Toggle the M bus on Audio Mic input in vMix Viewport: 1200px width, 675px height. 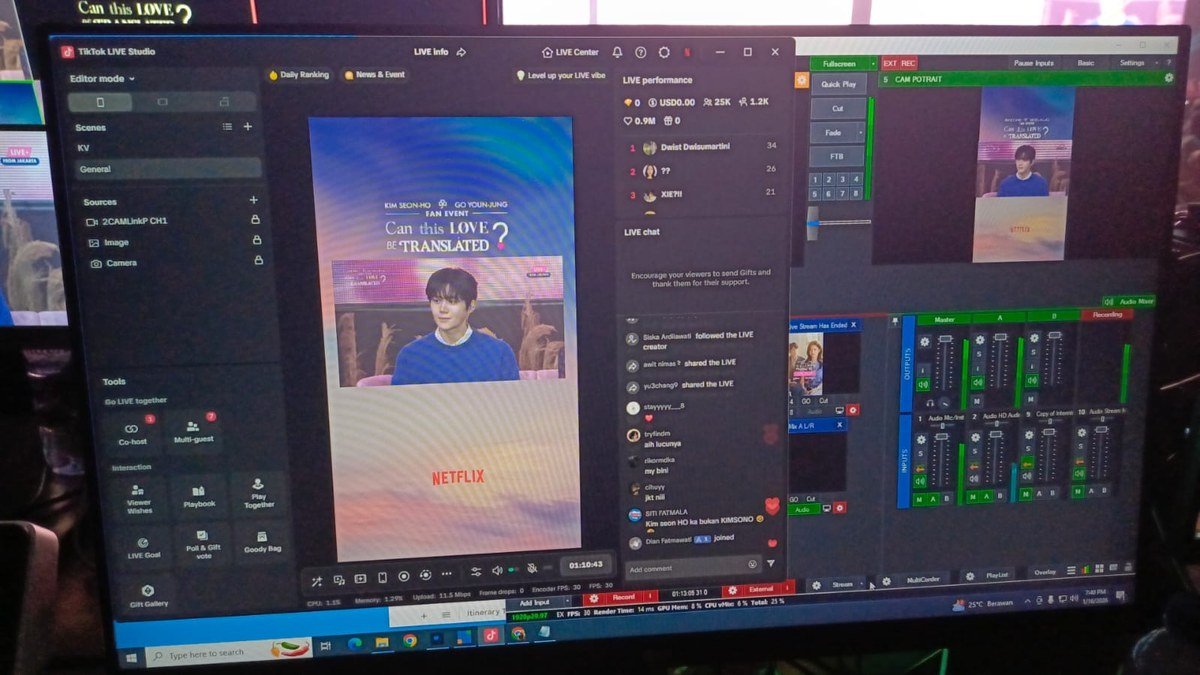[919, 499]
